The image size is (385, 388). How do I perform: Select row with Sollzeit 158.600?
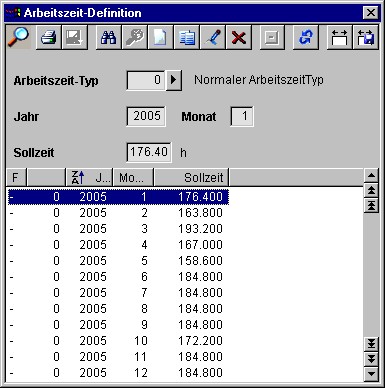click(x=118, y=261)
